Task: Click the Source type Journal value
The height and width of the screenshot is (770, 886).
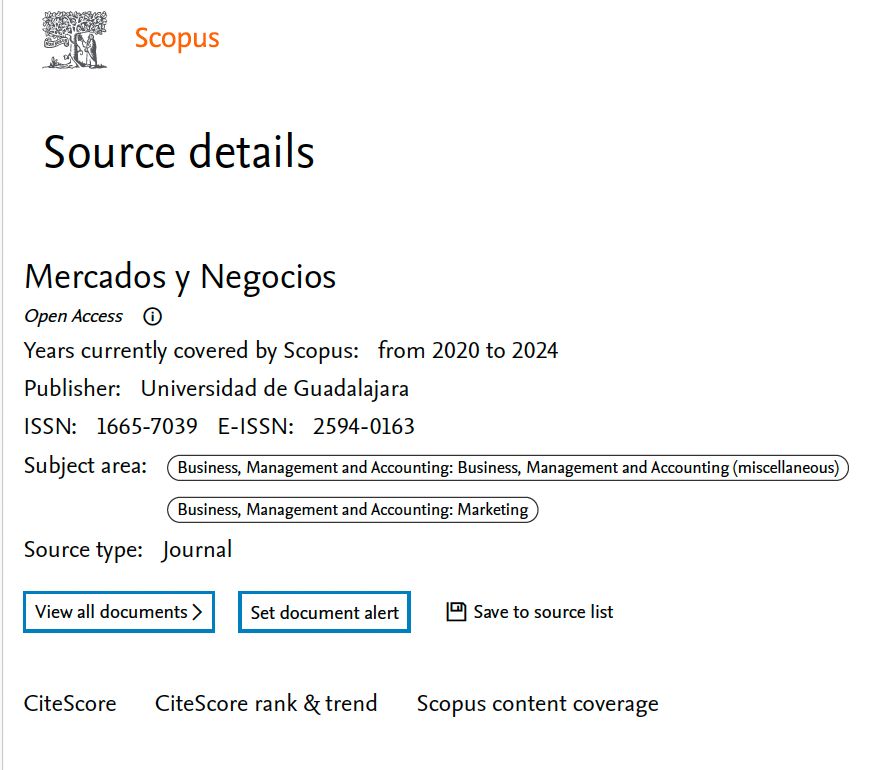Action: point(197,550)
